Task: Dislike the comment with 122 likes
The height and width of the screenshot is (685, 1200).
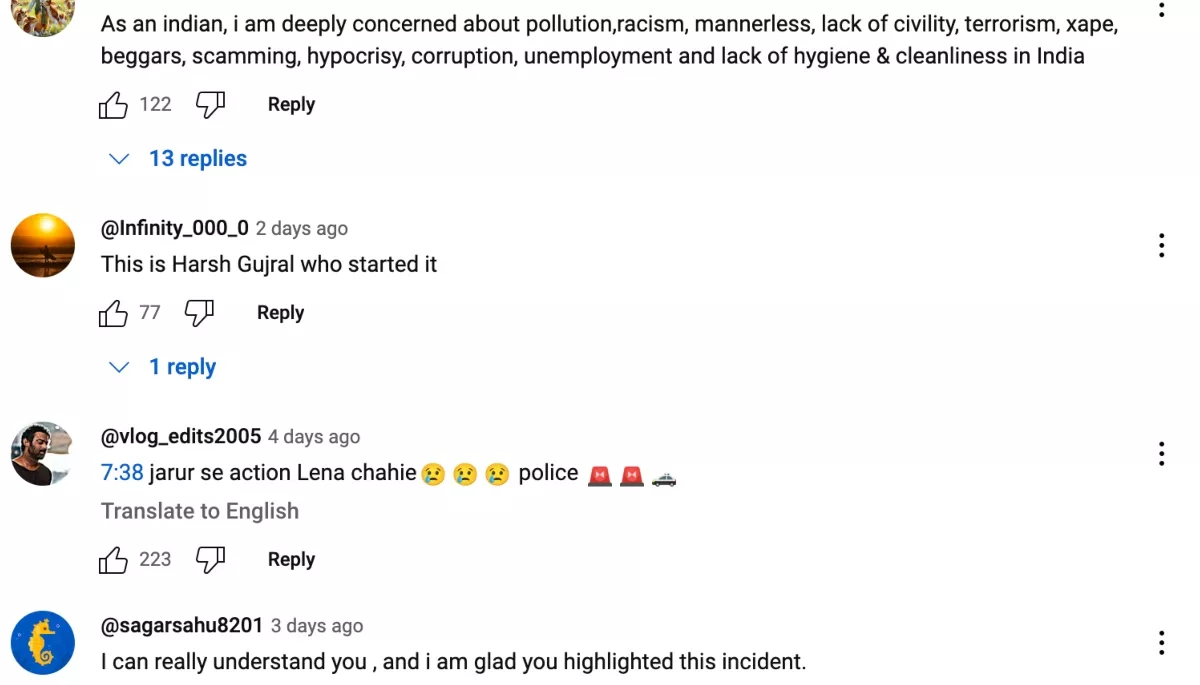Action: pos(210,105)
